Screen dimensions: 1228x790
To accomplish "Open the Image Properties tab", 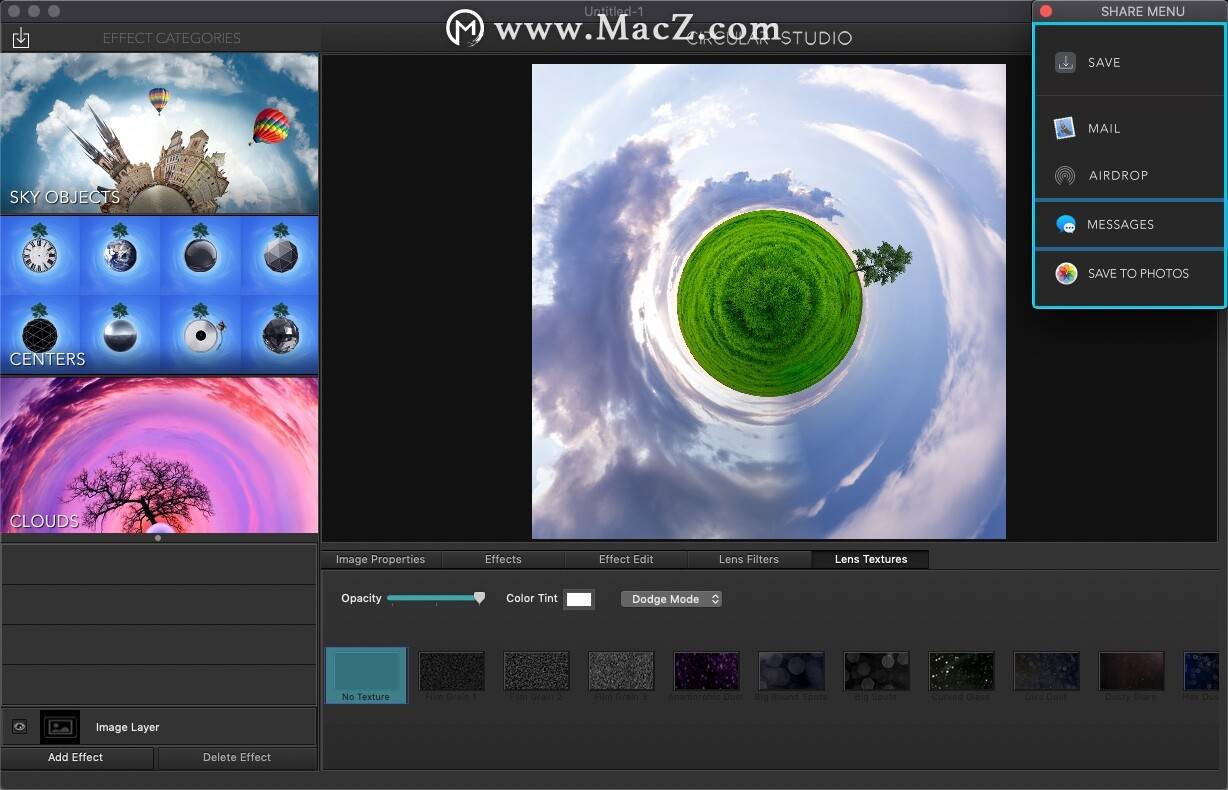I will 380,559.
